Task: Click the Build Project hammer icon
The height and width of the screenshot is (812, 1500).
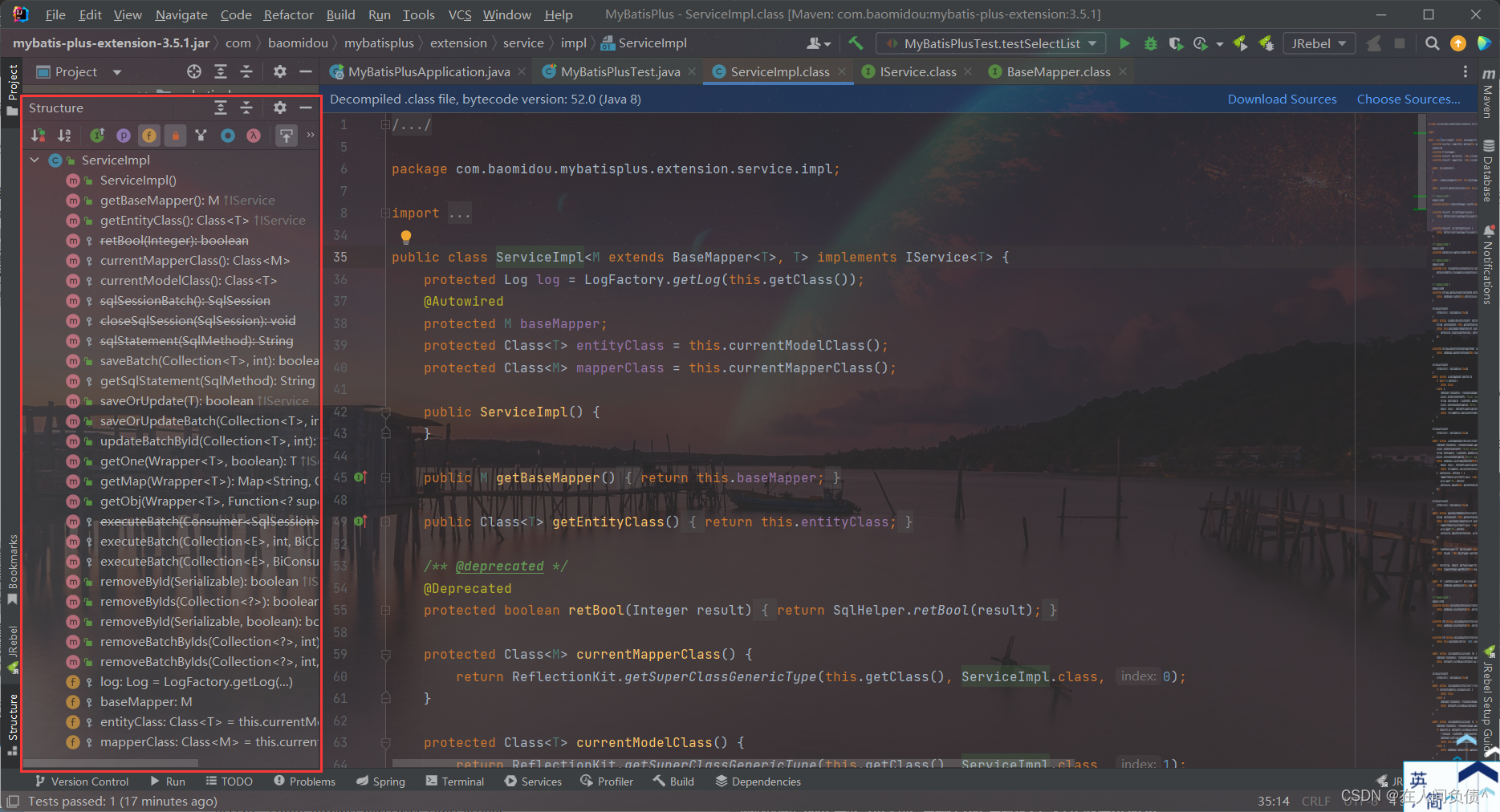Action: 856,43
